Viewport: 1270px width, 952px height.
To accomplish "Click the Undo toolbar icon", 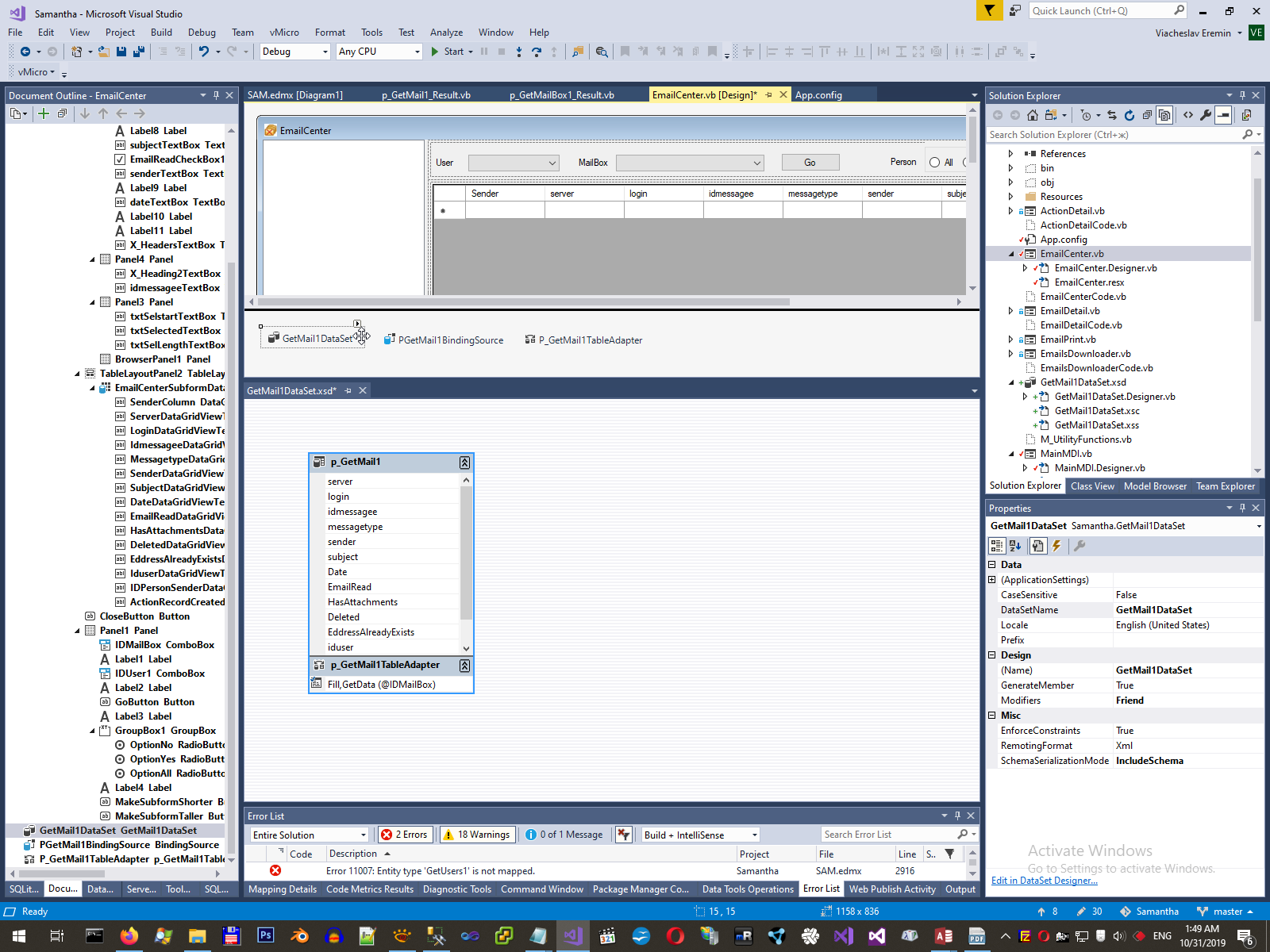I will (x=204, y=52).
